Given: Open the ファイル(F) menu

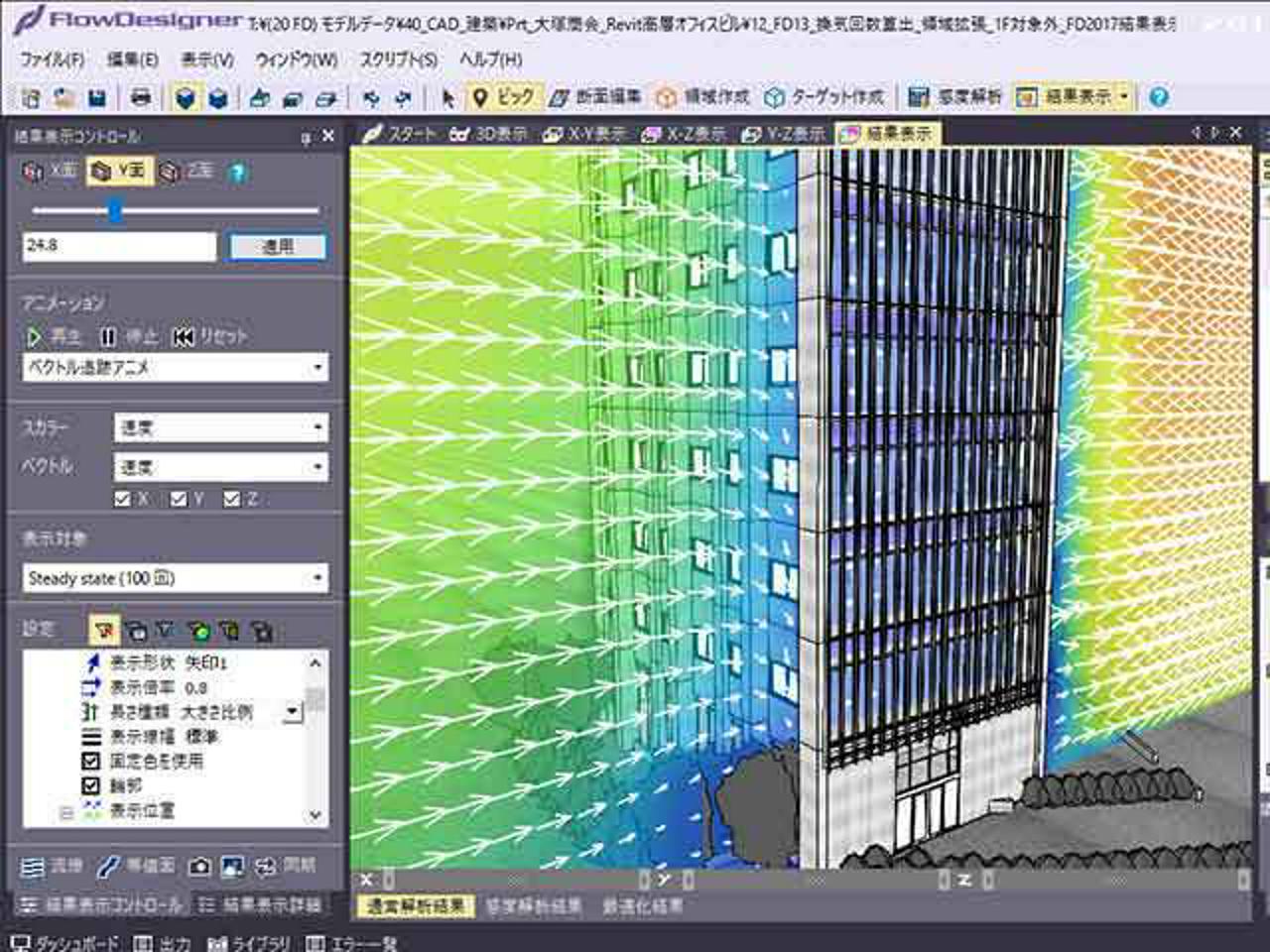Looking at the screenshot, I should pyautogui.click(x=52, y=59).
